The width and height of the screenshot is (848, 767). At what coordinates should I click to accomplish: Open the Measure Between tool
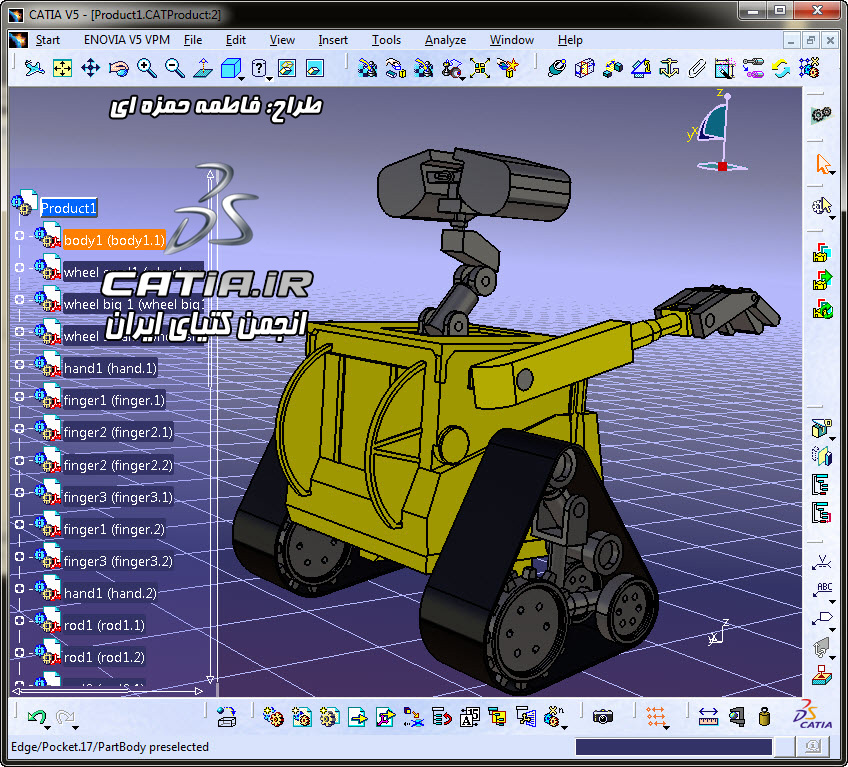tap(708, 717)
